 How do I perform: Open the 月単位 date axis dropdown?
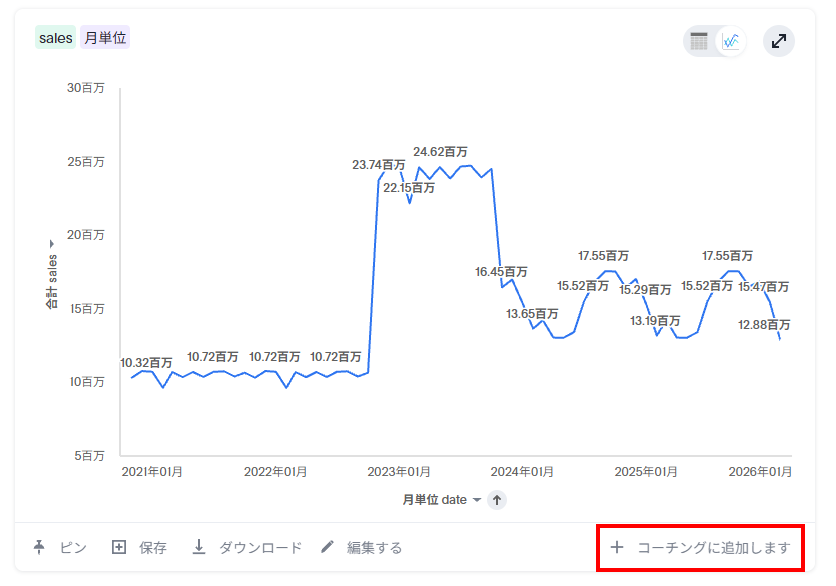[477, 500]
